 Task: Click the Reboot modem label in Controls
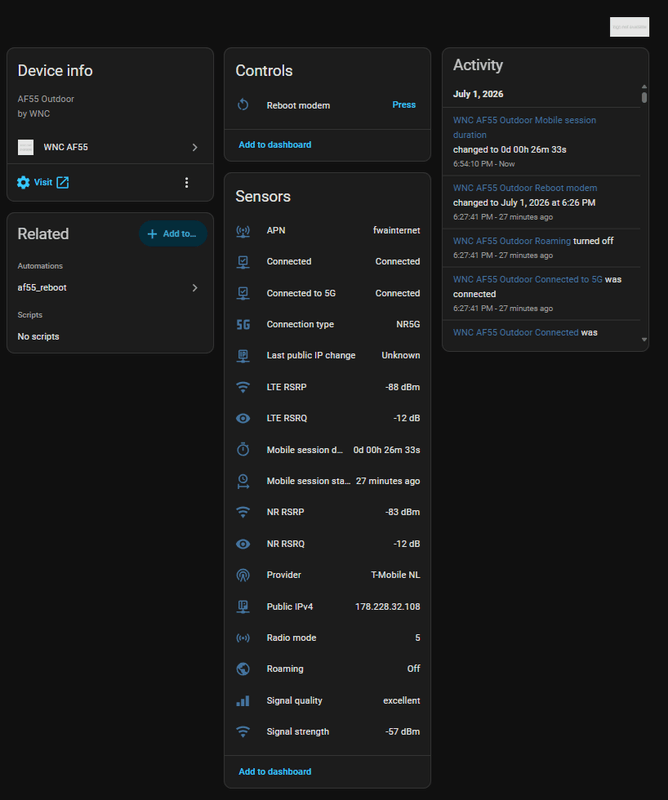tap(298, 106)
